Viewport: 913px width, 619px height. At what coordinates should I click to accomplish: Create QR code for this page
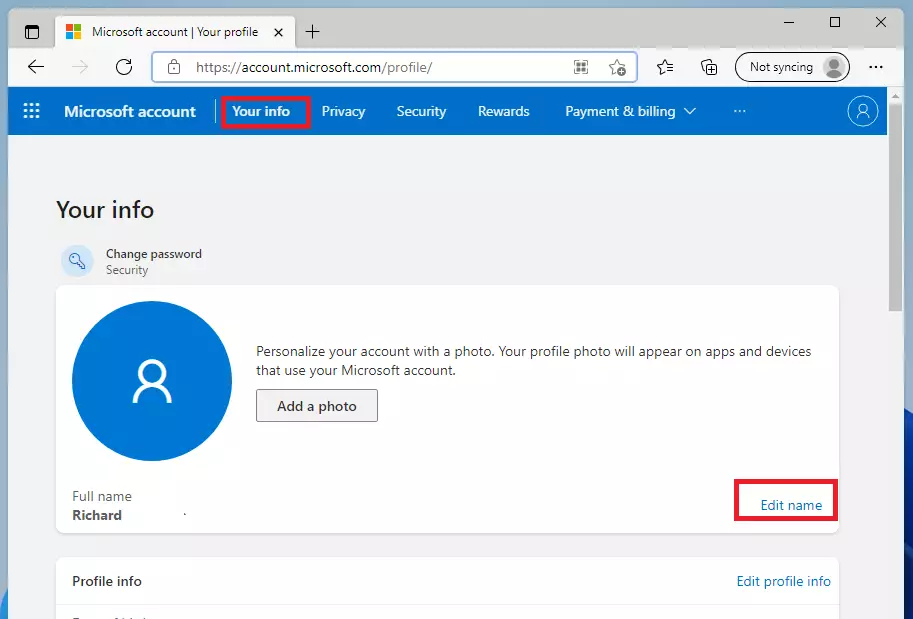pyautogui.click(x=581, y=67)
